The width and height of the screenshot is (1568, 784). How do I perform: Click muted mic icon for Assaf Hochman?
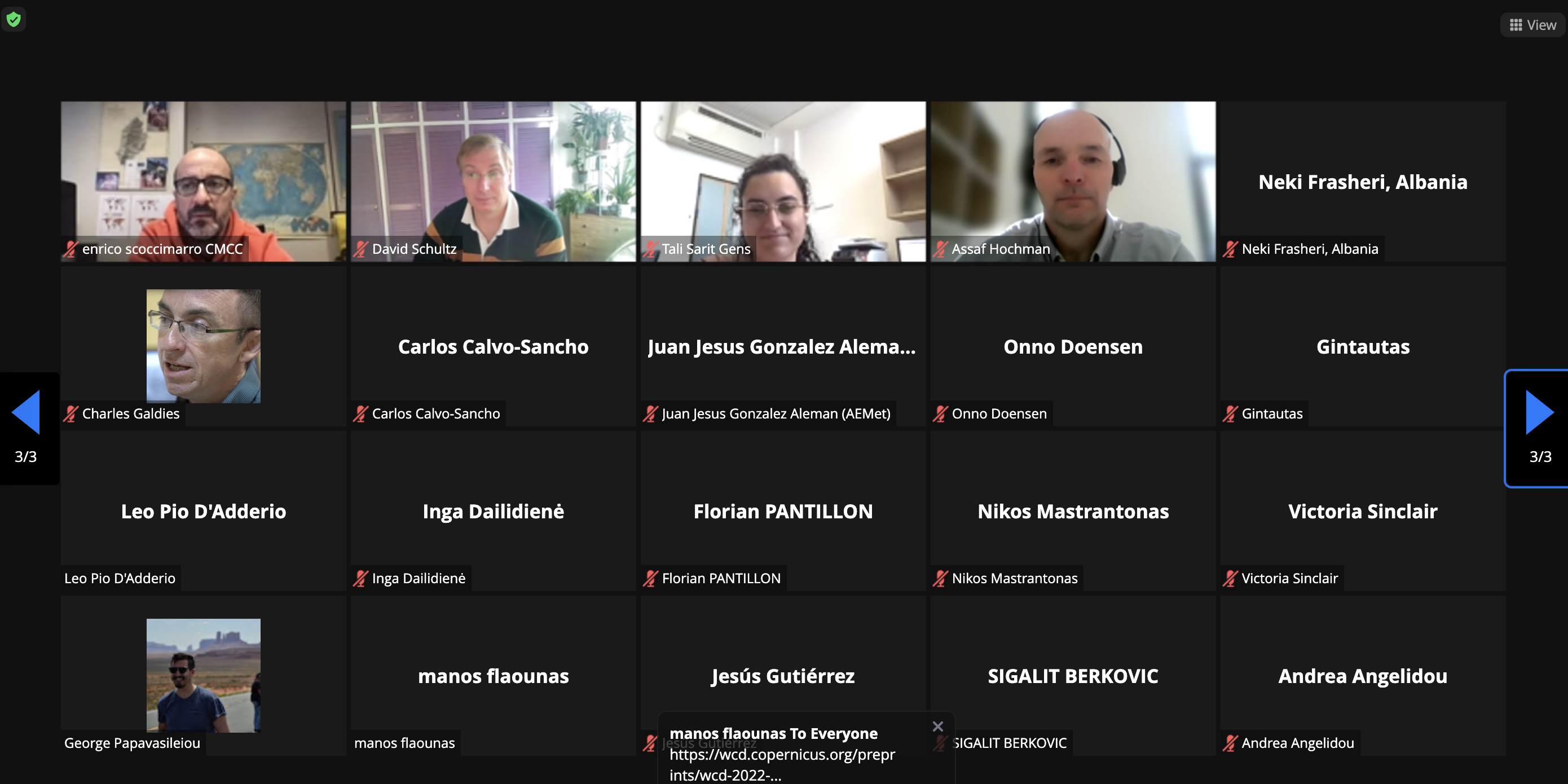pos(940,249)
